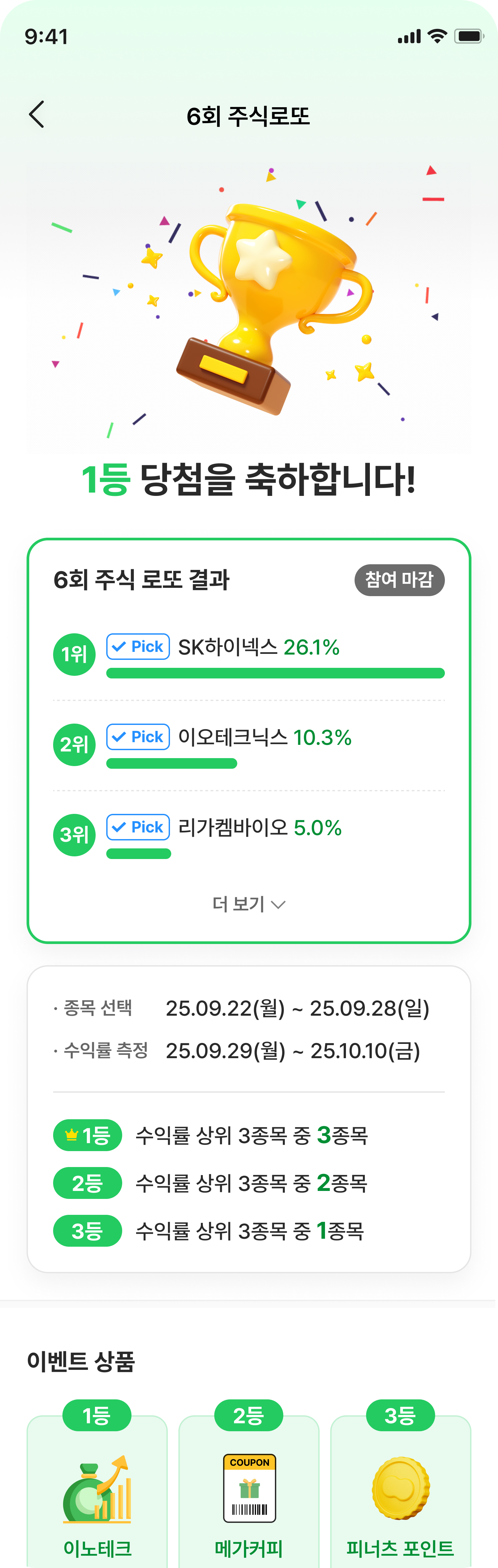Expand the 더 보기 results list
The width and height of the screenshot is (498, 1568).
coord(249,904)
